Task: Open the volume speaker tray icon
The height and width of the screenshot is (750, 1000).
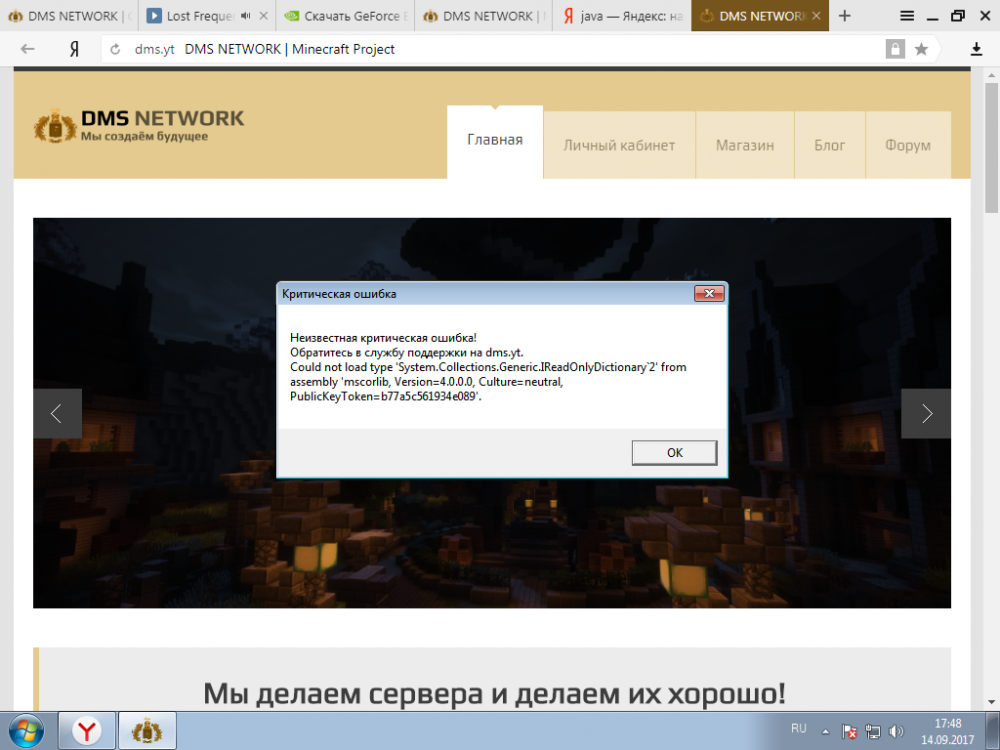Action: click(896, 732)
